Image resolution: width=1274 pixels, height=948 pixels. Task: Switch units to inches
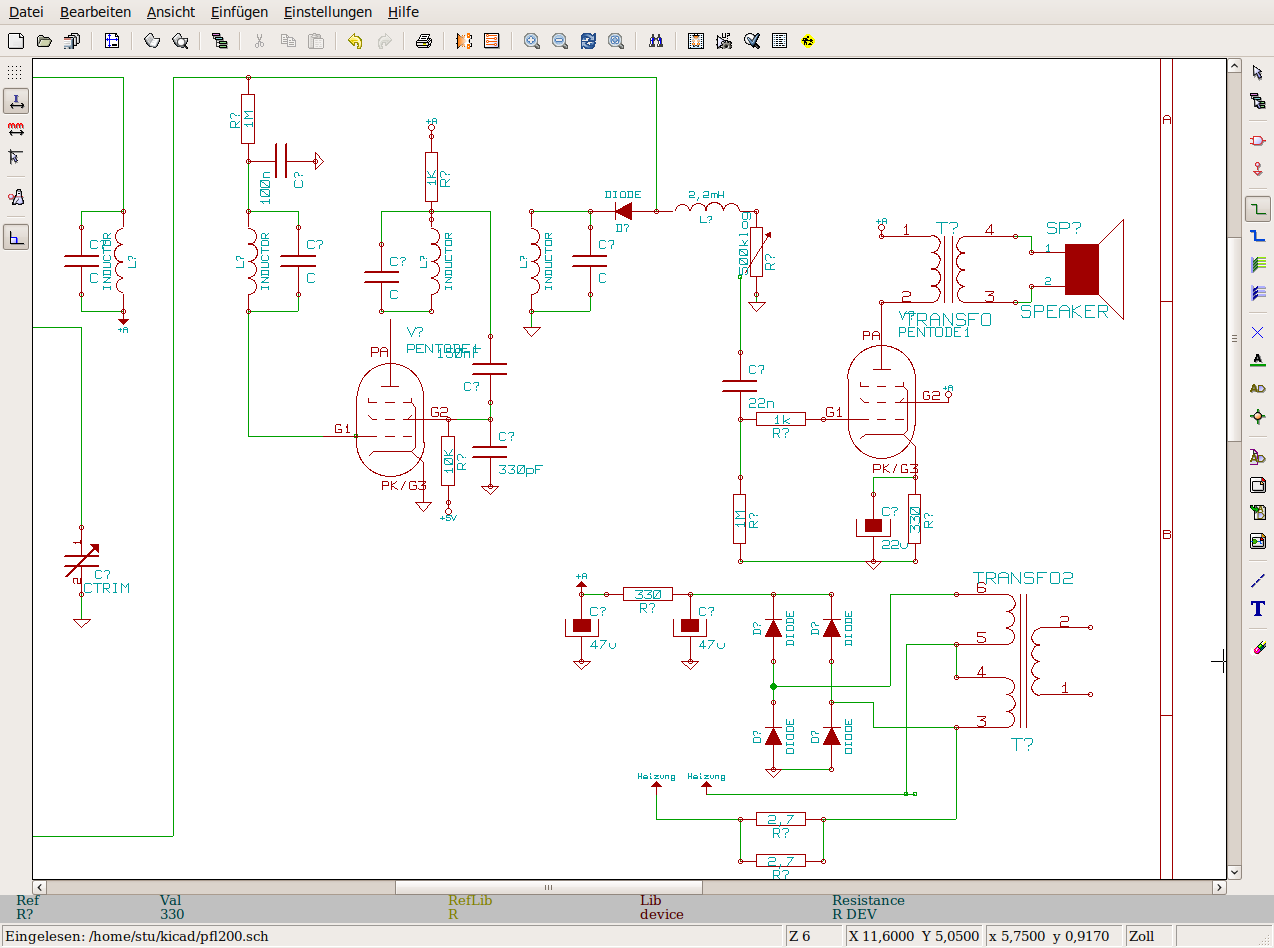(x=15, y=101)
